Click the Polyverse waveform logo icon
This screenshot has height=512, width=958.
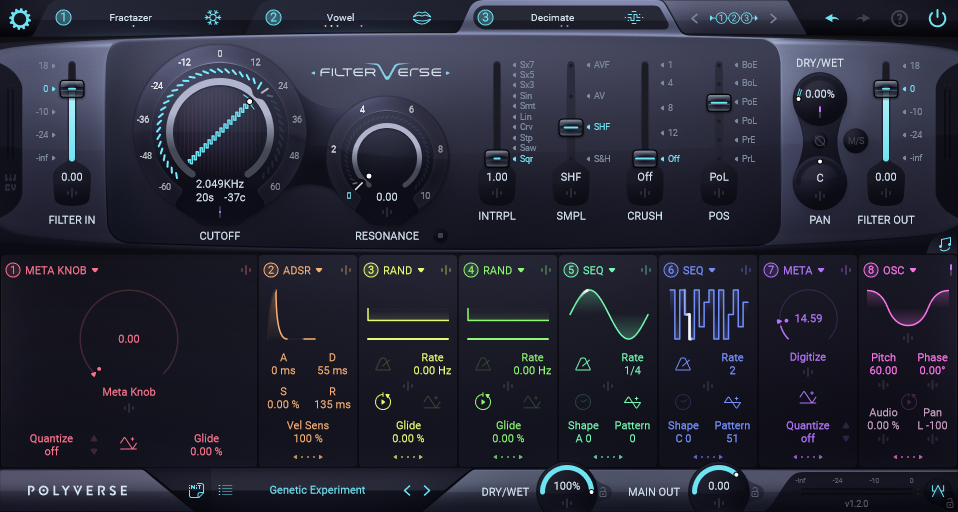pyautogui.click(x=938, y=490)
